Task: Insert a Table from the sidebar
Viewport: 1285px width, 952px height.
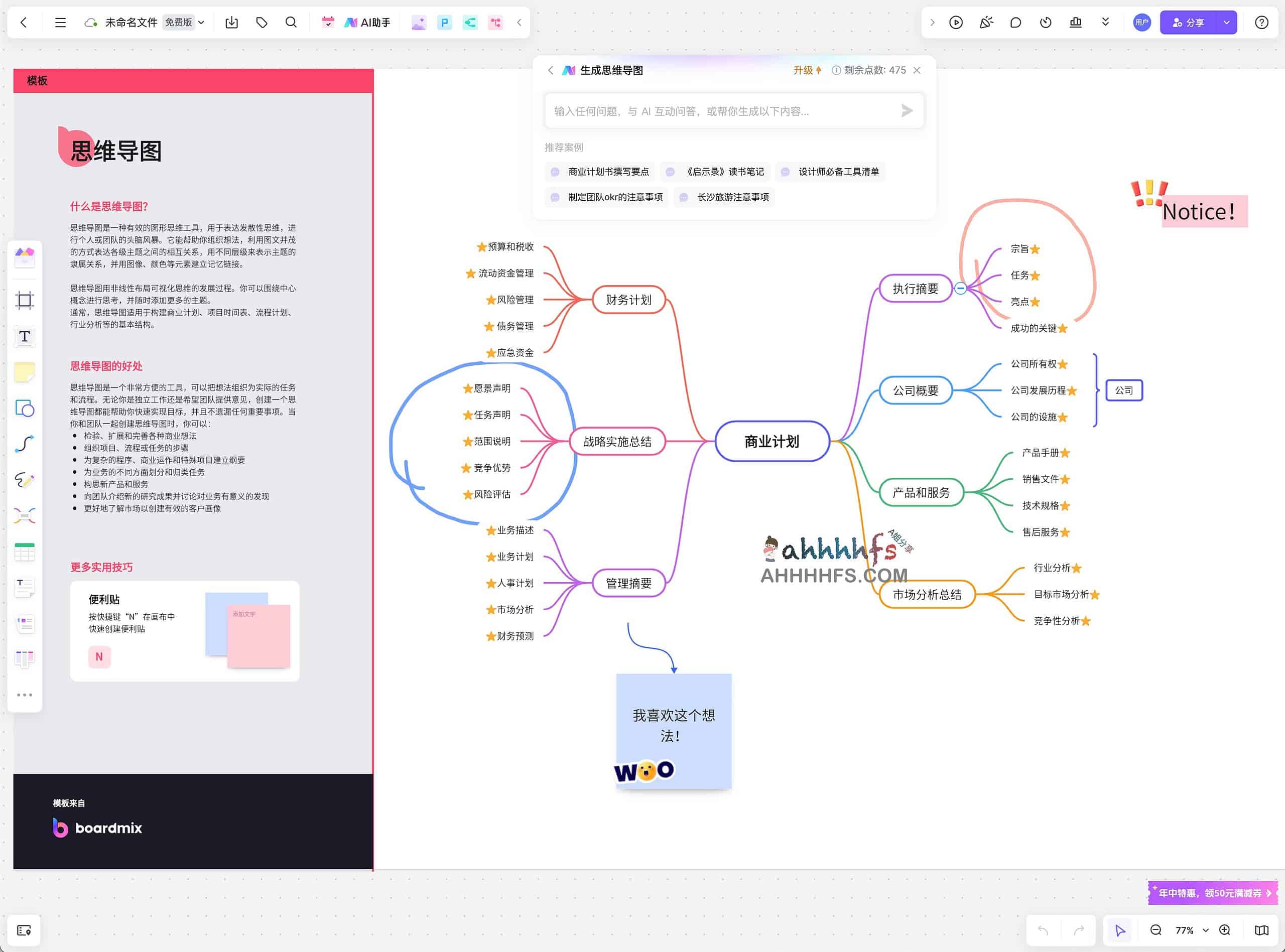Action: pyautogui.click(x=25, y=553)
